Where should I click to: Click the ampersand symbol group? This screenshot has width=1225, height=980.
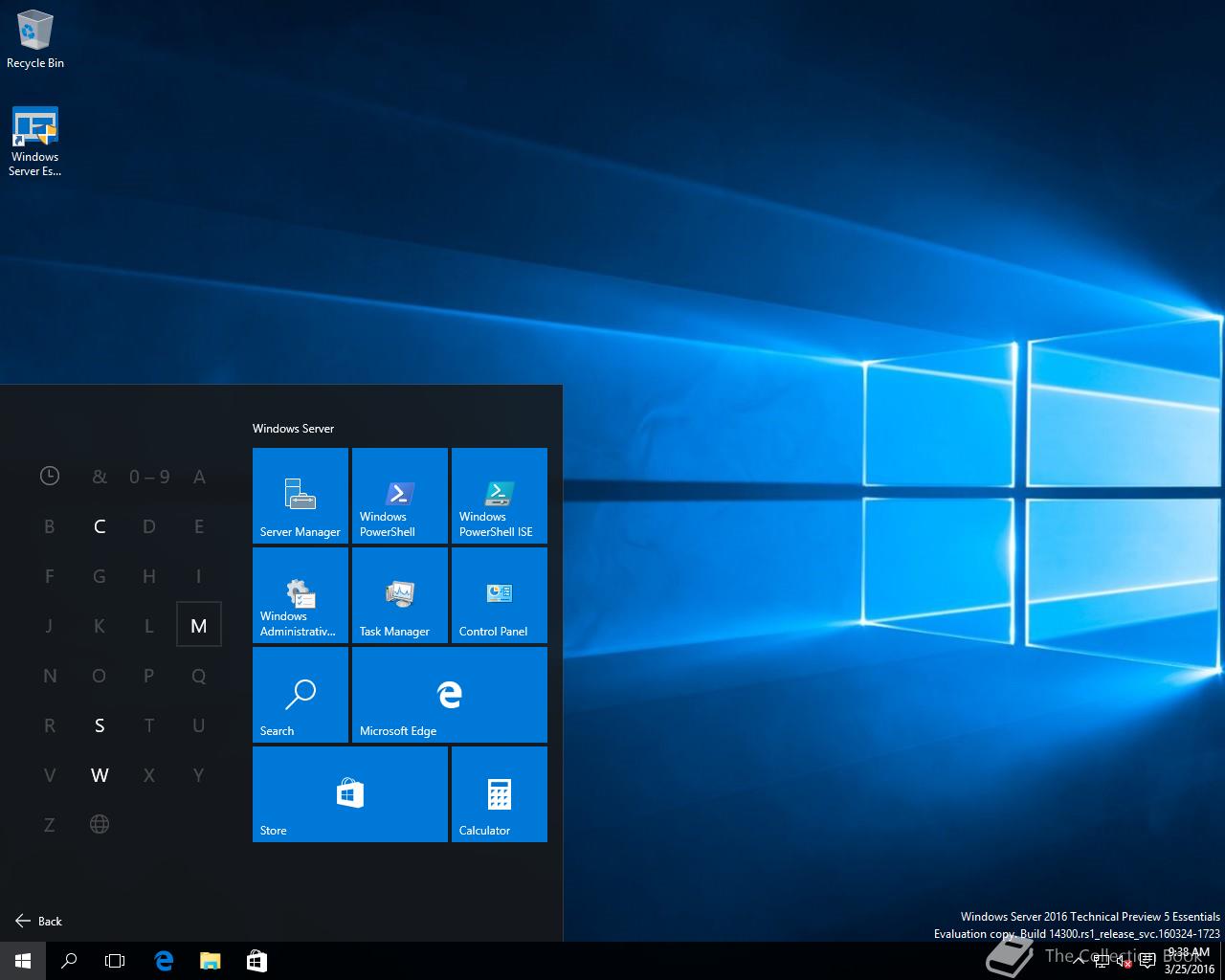[100, 476]
